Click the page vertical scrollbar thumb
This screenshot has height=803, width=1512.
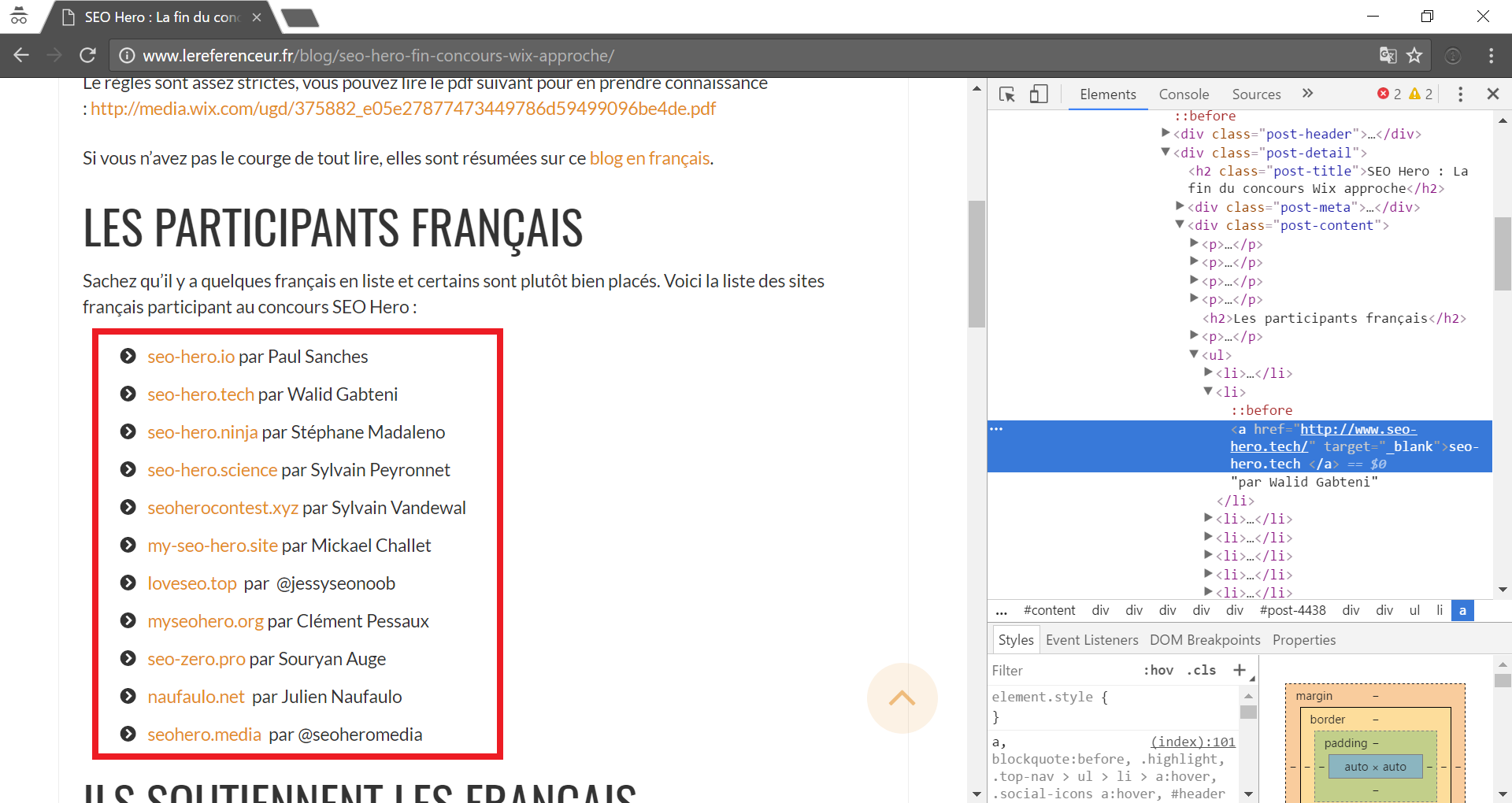pos(976,264)
